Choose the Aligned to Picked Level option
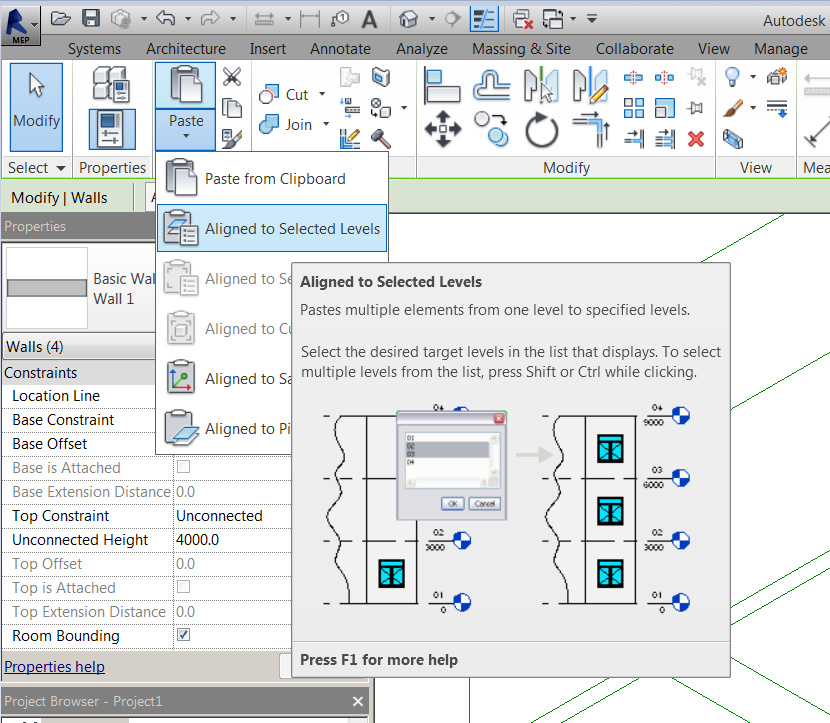830x723 pixels. [x=224, y=428]
